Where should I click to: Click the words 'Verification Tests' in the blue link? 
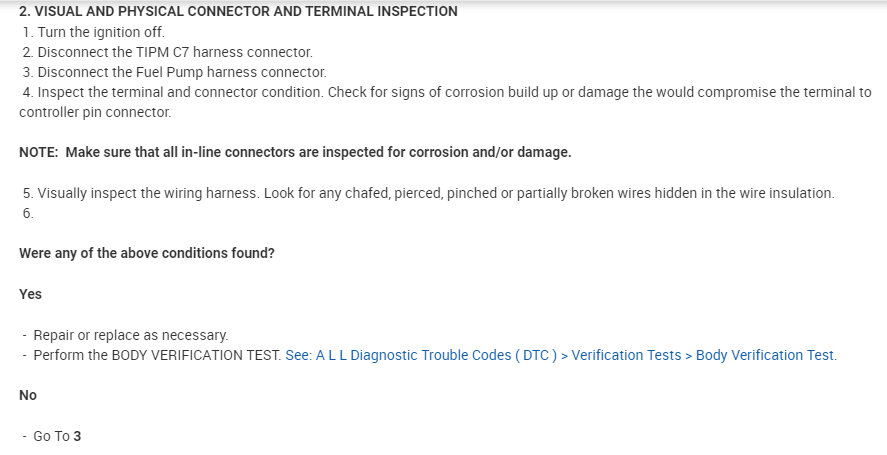point(626,355)
